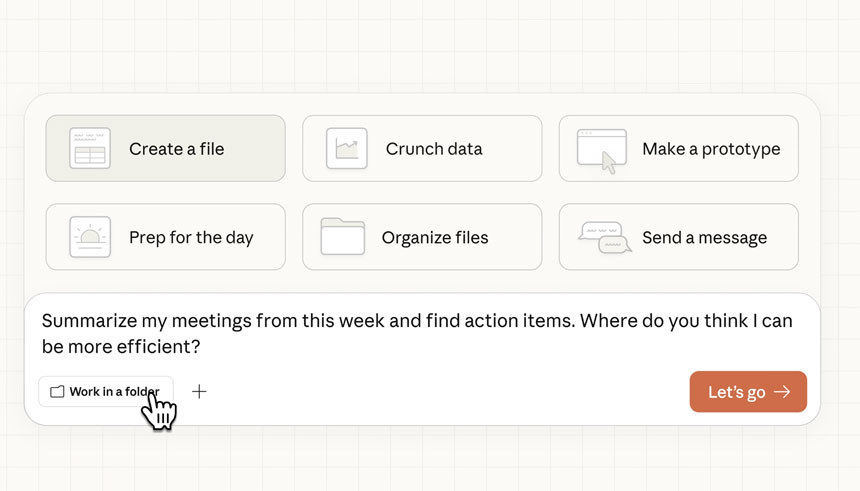Click the sunrise icon on Prep for the day
The height and width of the screenshot is (491, 860).
90,238
